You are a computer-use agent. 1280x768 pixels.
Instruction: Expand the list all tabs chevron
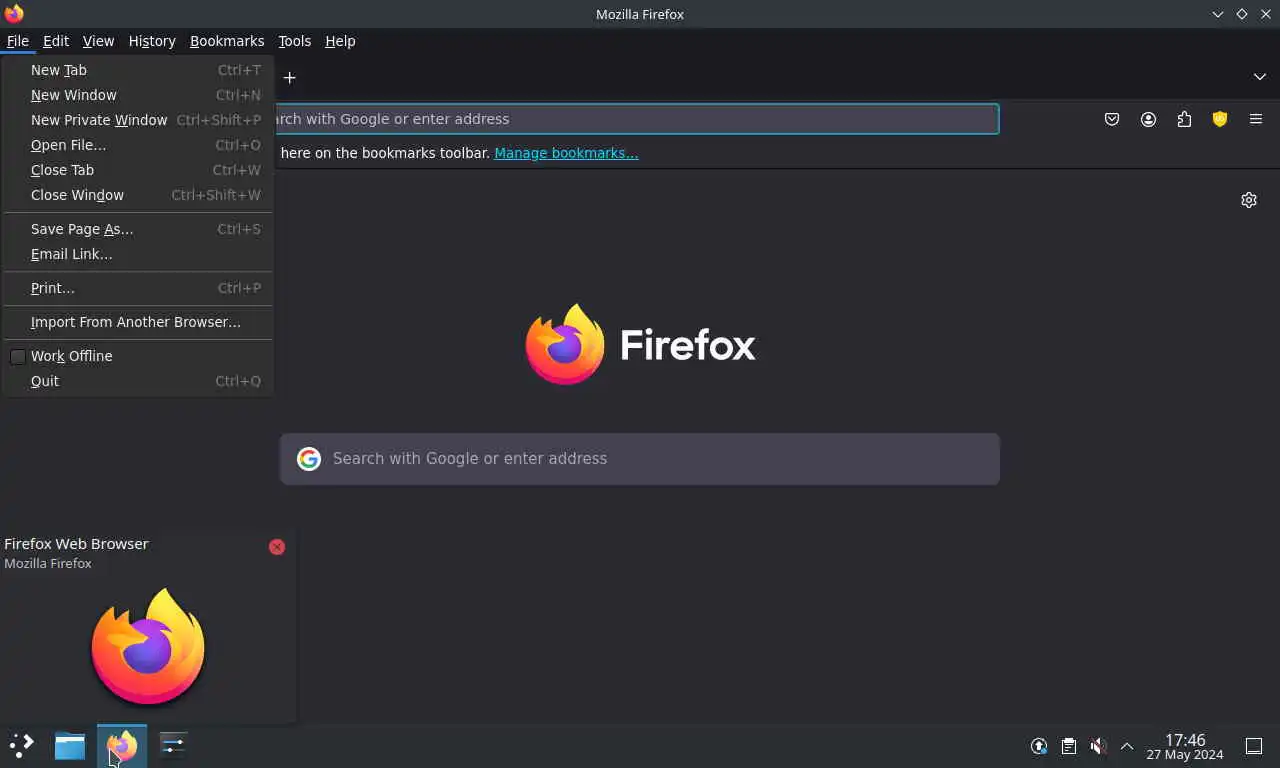(1260, 77)
